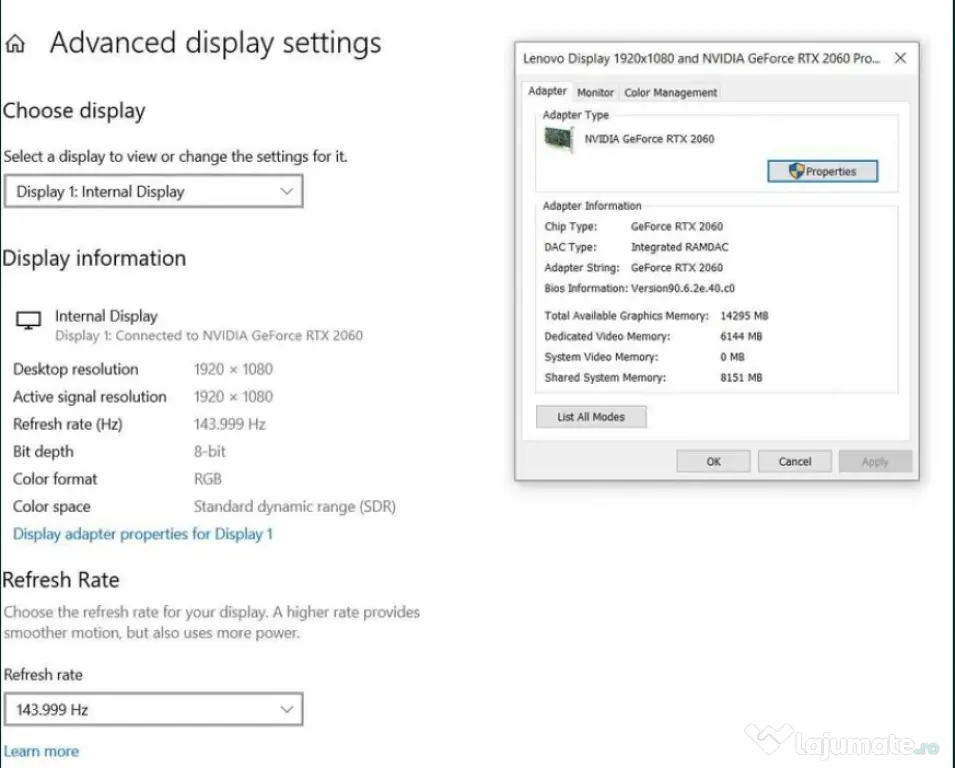Click the dialog title bar text
This screenshot has height=768, width=955.
pyautogui.click(x=701, y=58)
